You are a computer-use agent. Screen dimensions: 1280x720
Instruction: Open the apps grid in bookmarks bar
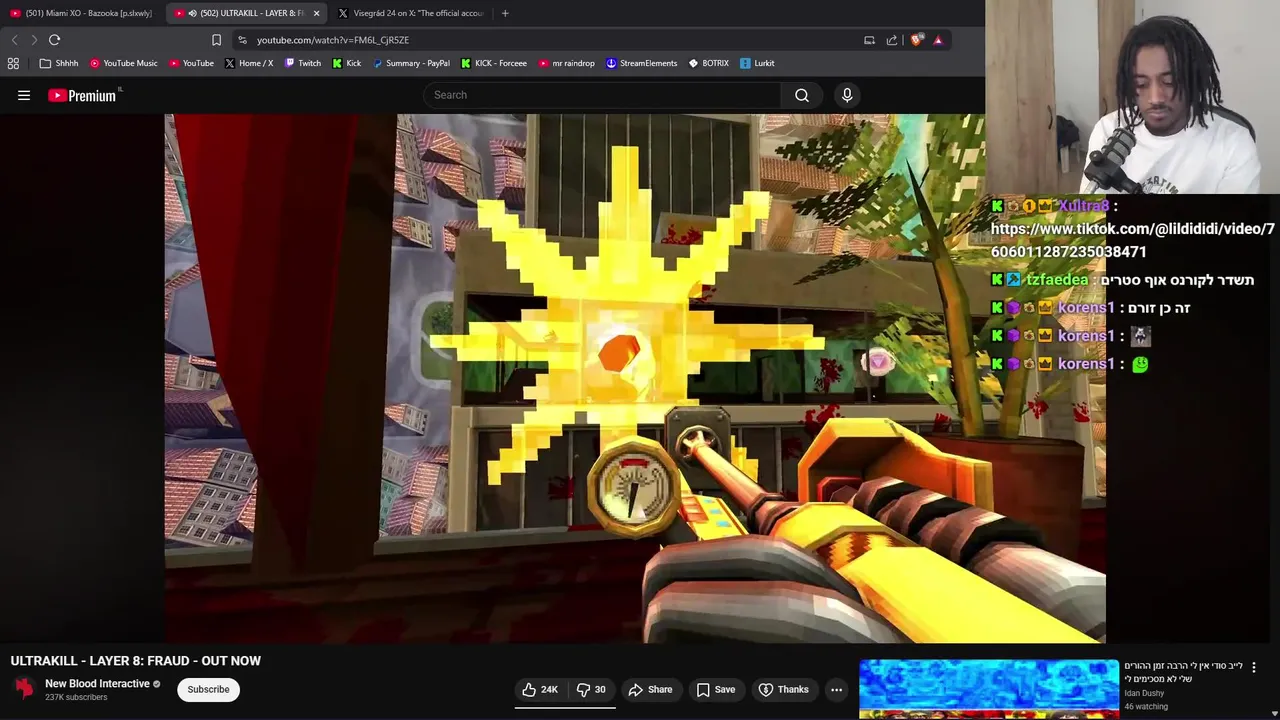pos(13,63)
